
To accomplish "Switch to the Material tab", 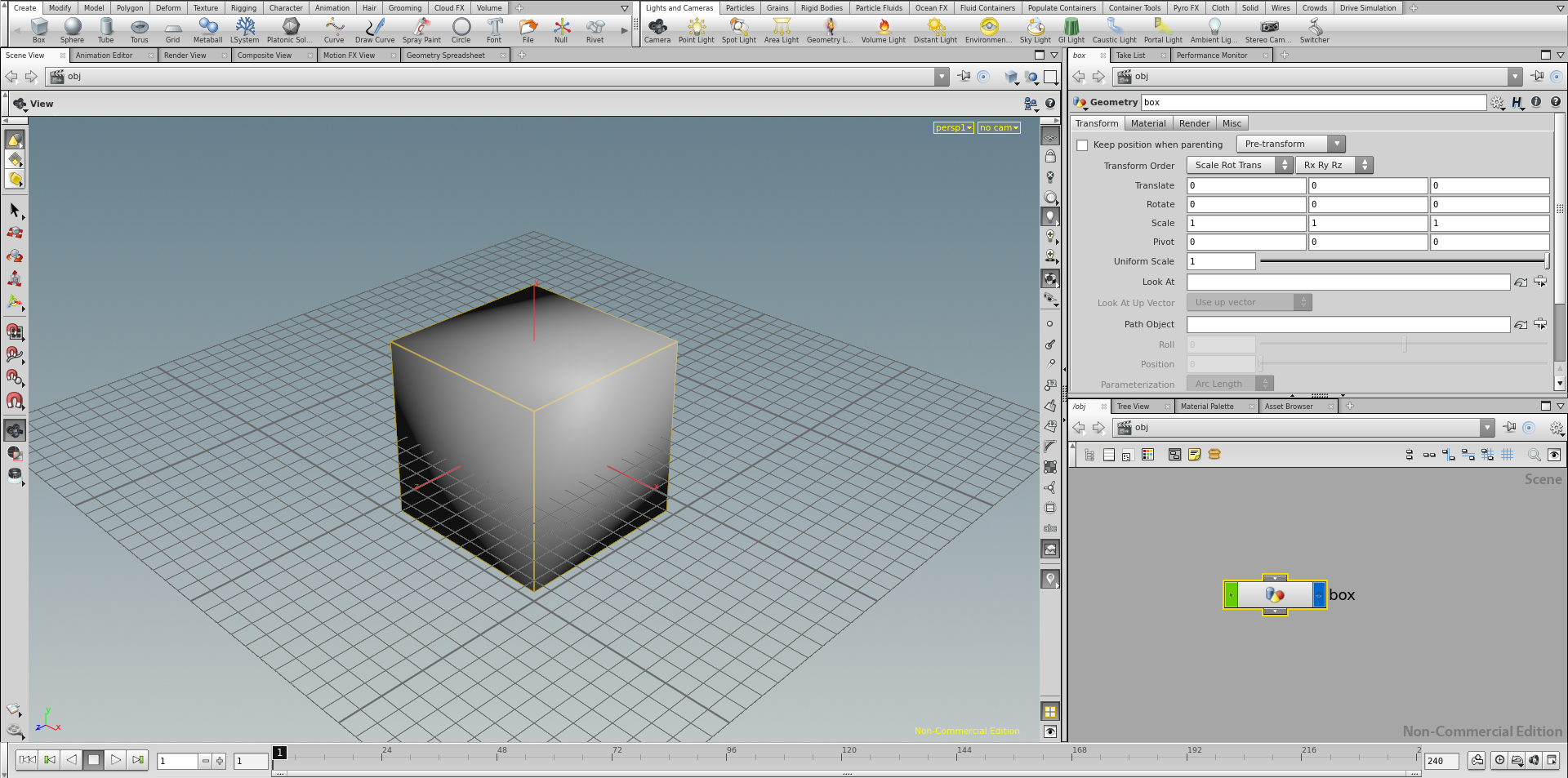I will [1148, 123].
